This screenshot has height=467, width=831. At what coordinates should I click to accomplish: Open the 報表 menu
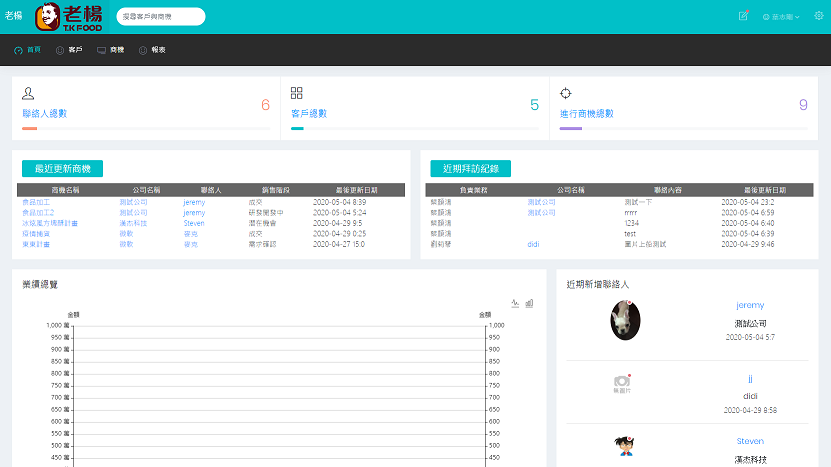point(152,49)
